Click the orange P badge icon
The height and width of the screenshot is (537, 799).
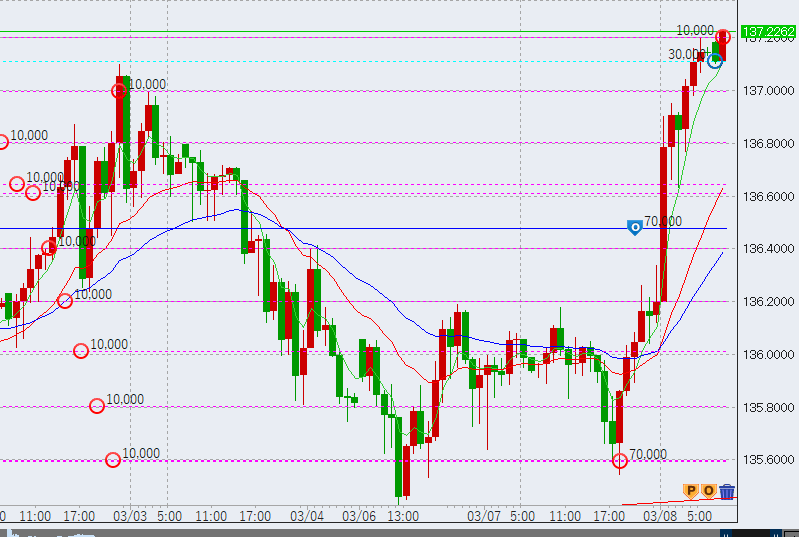[x=690, y=490]
